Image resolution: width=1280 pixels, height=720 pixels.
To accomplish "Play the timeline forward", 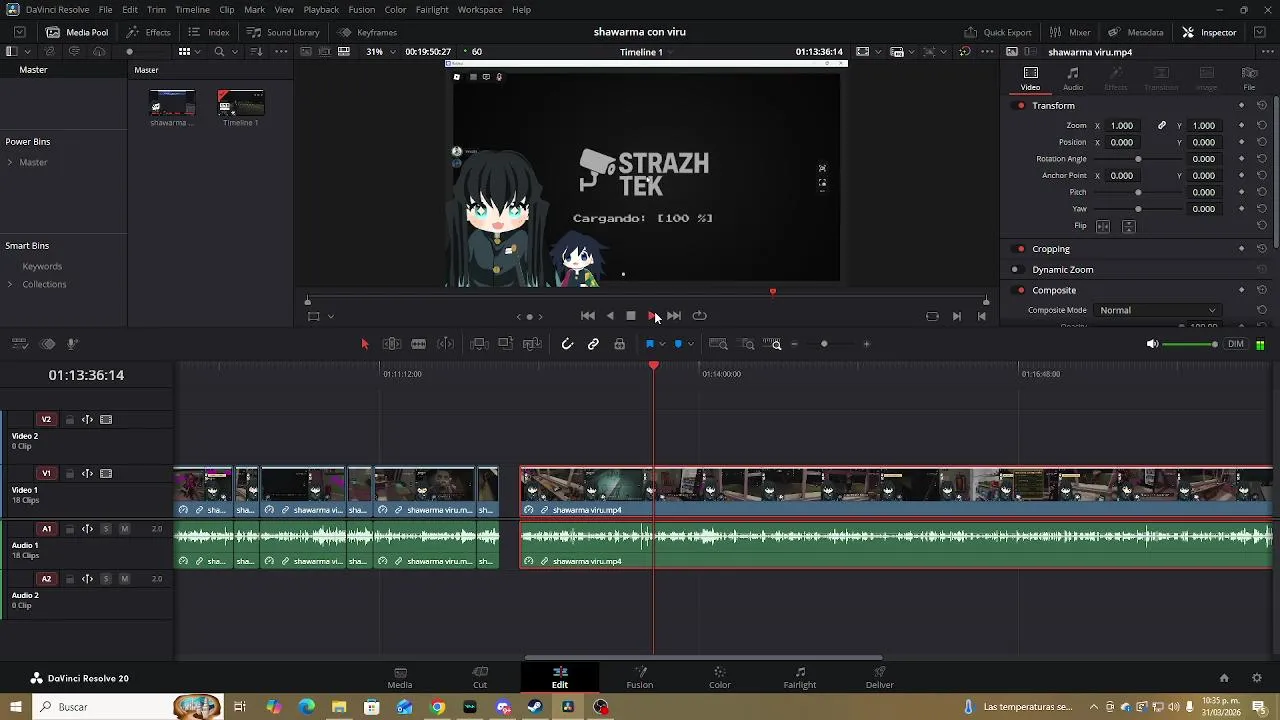I will point(652,316).
